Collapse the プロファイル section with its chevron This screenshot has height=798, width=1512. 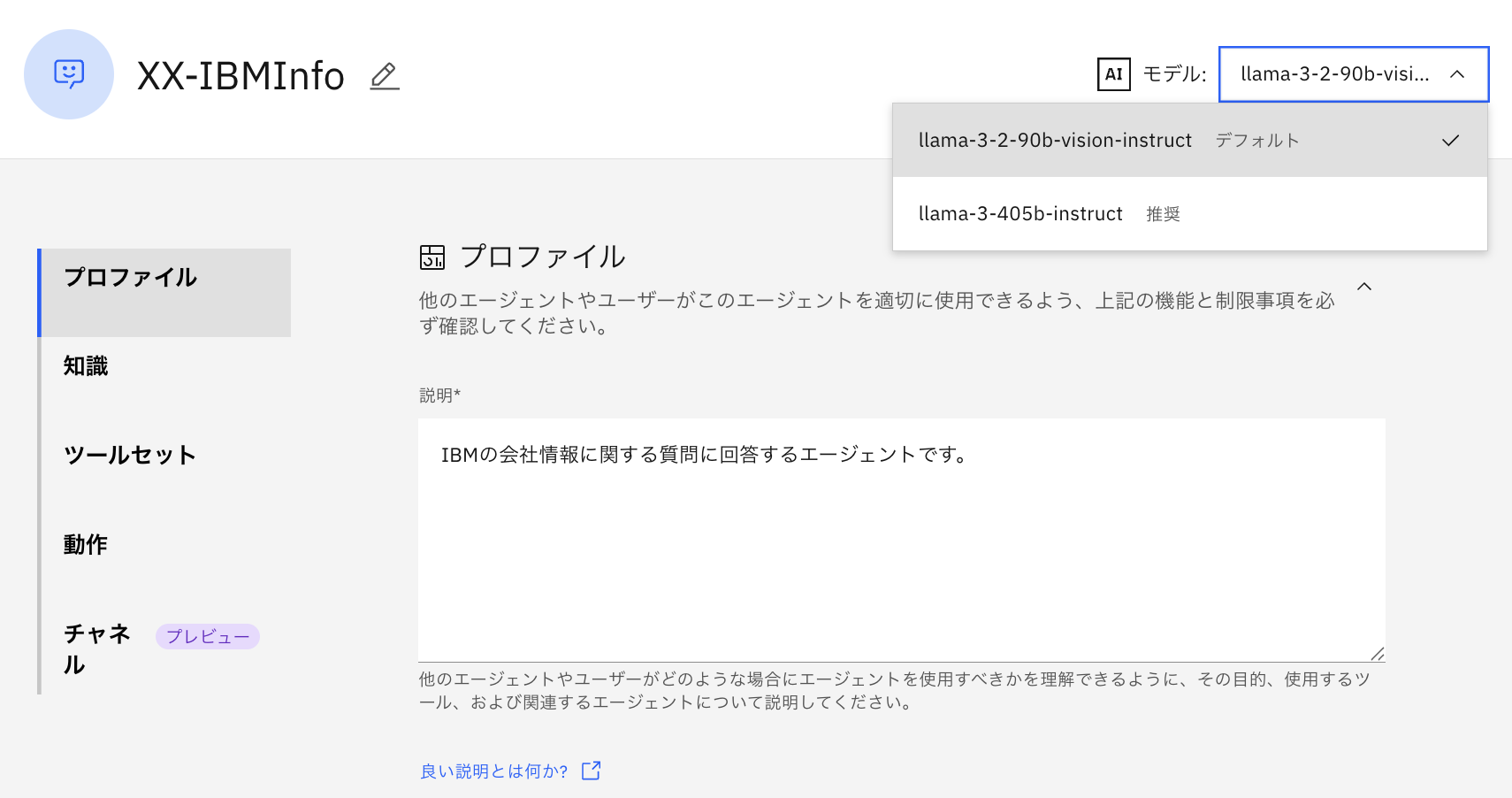point(1364,287)
